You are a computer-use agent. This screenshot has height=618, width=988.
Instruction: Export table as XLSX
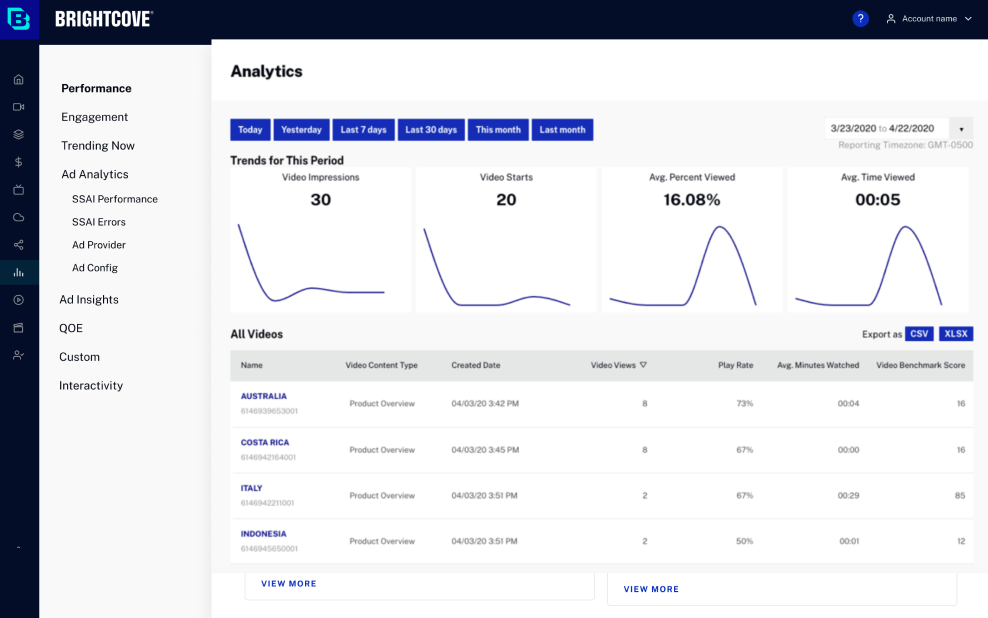tap(956, 334)
